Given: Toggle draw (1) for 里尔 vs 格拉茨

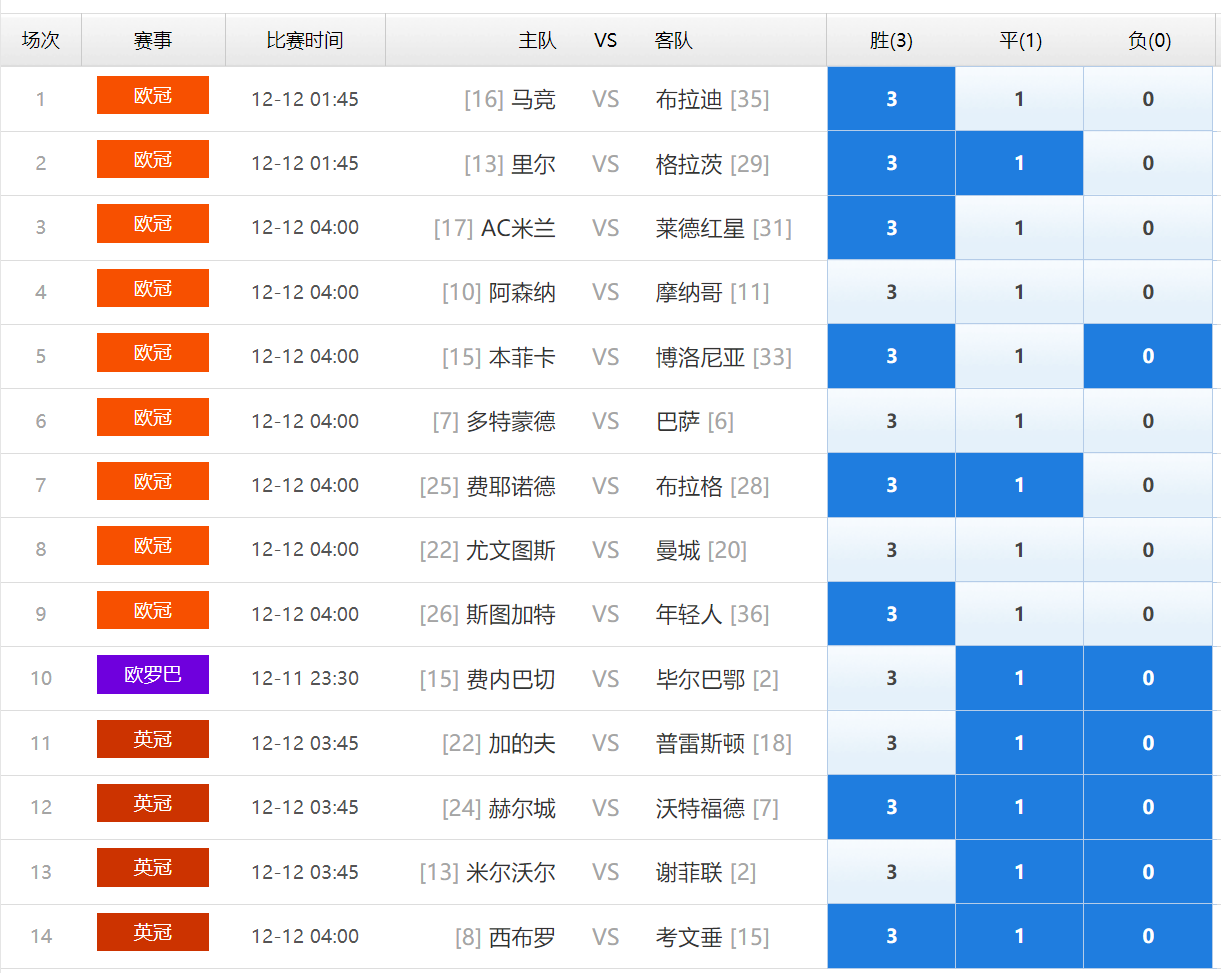Looking at the screenshot, I should point(1019,163).
